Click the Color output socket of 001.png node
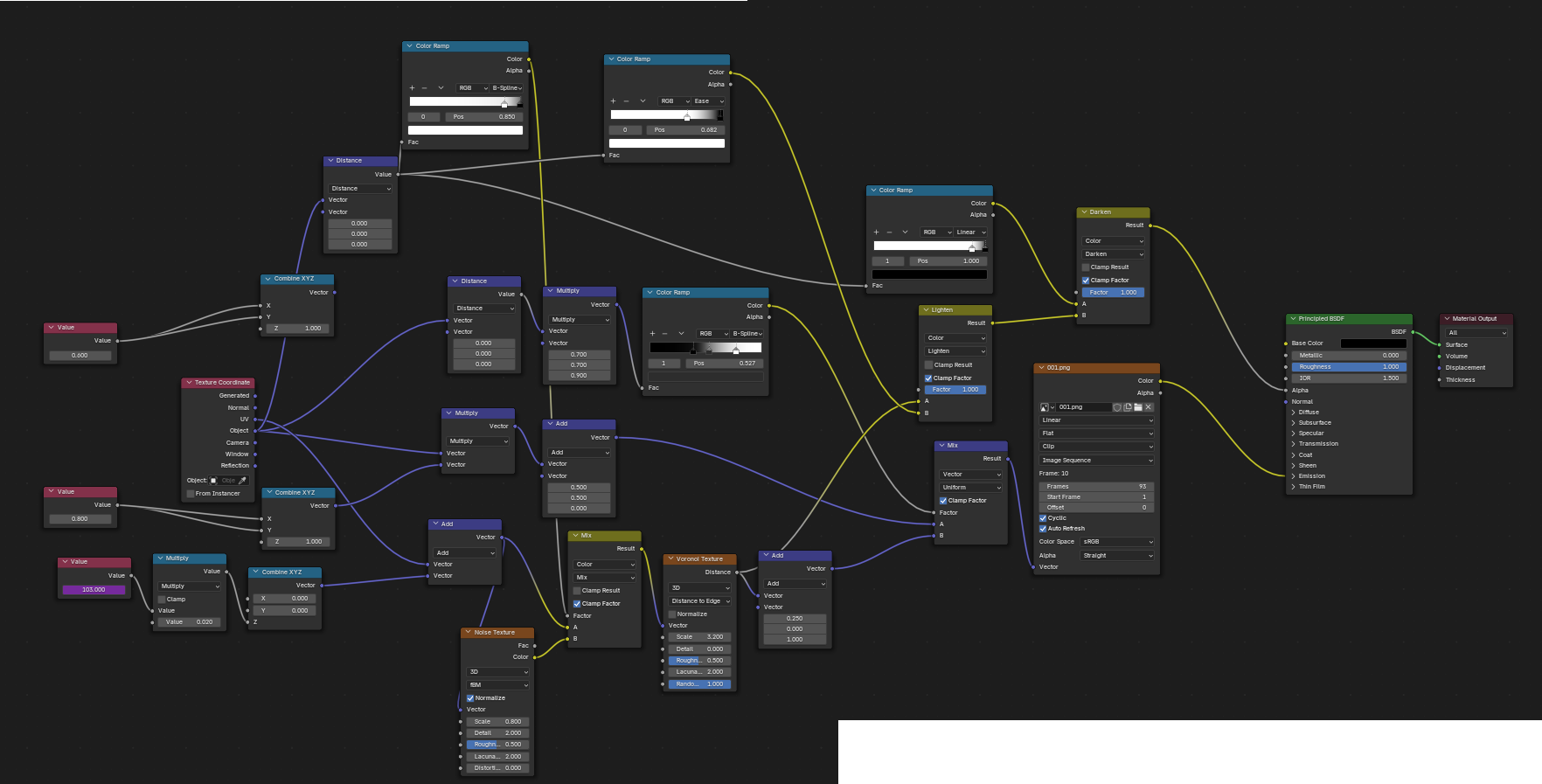 point(1160,381)
